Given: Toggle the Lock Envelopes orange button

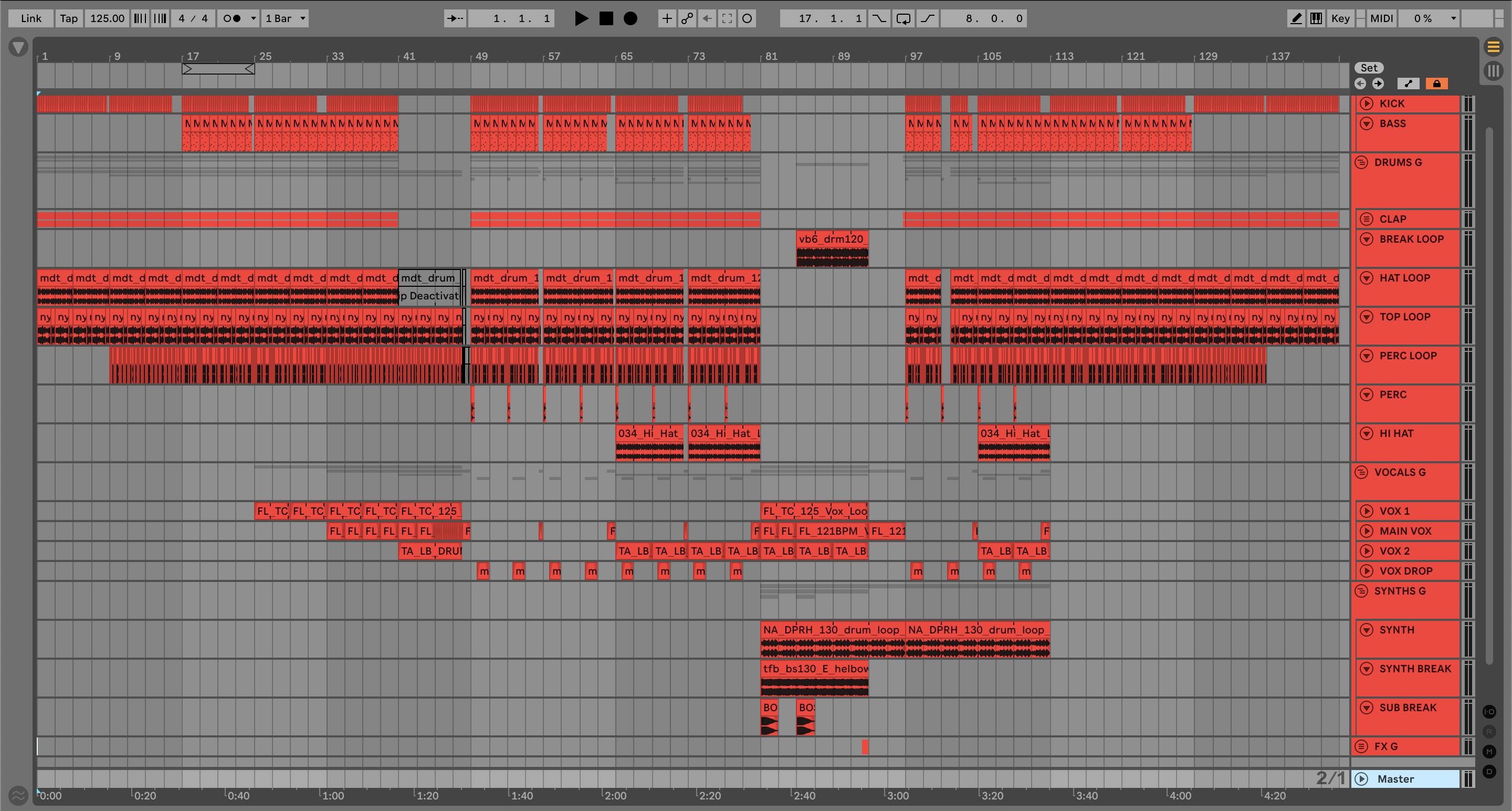Looking at the screenshot, I should coord(1436,84).
